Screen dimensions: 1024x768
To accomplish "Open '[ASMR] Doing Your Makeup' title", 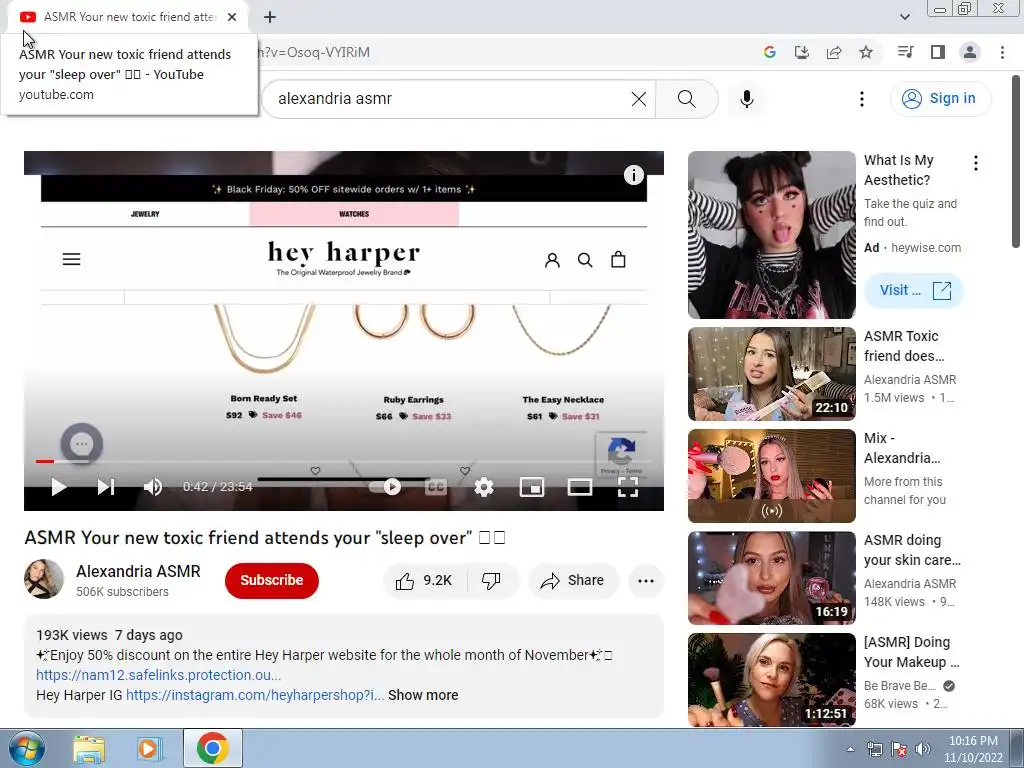I will click(x=912, y=652).
